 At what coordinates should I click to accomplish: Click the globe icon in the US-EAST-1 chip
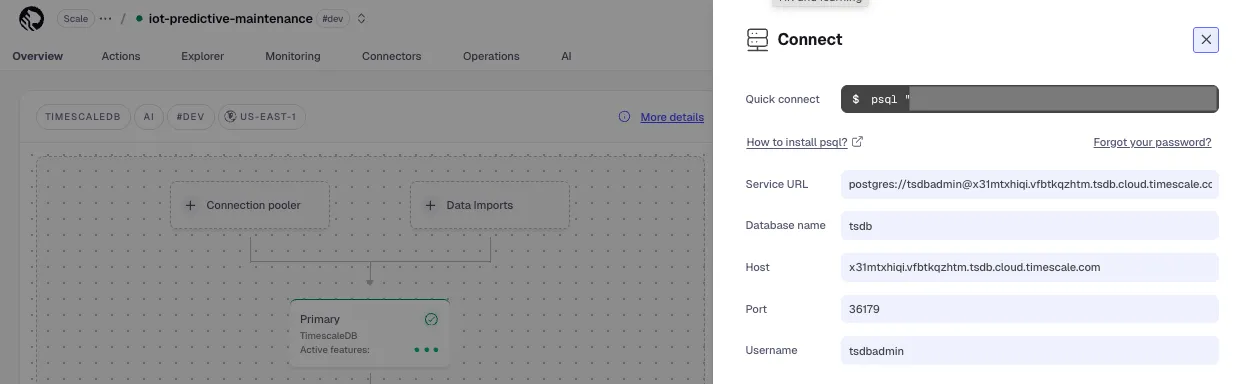(x=231, y=117)
